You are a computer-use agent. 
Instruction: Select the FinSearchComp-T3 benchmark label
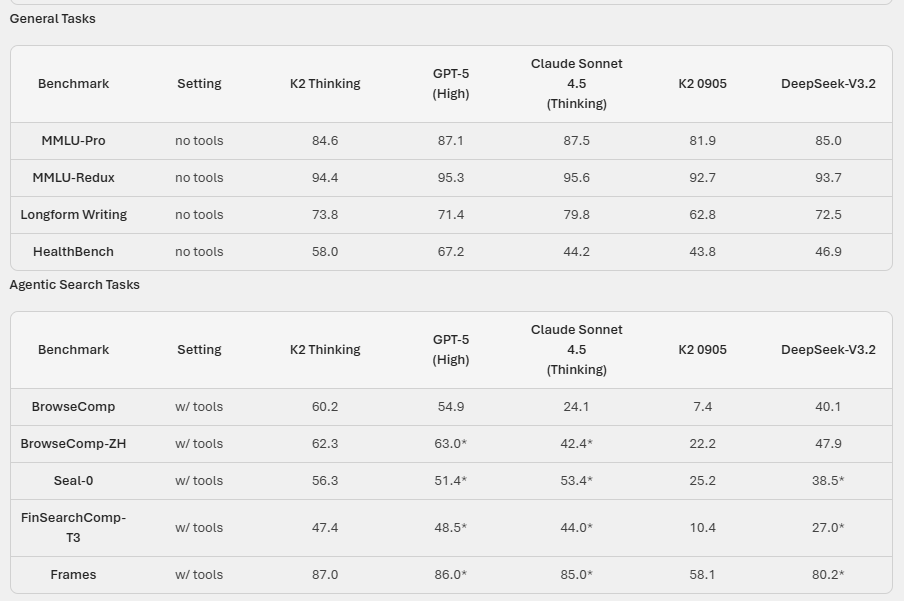click(73, 528)
